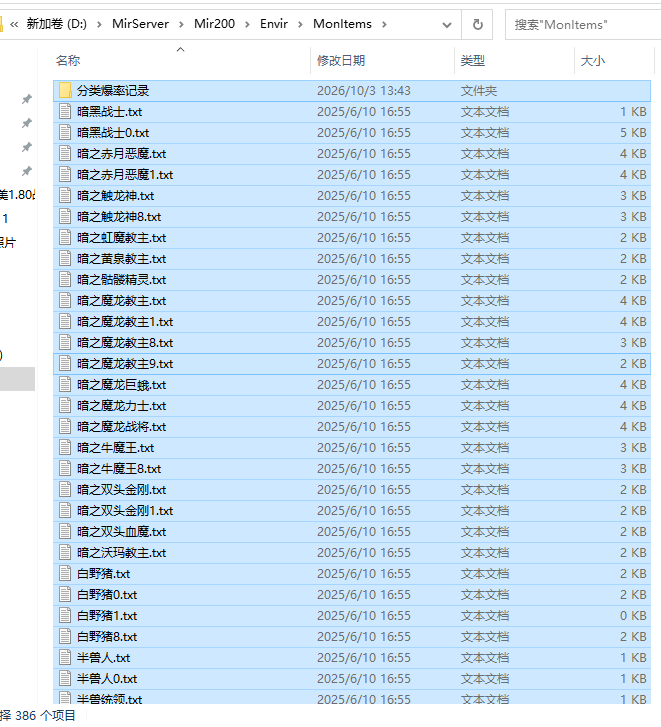Click the MirServer breadcrumb

coord(140,24)
